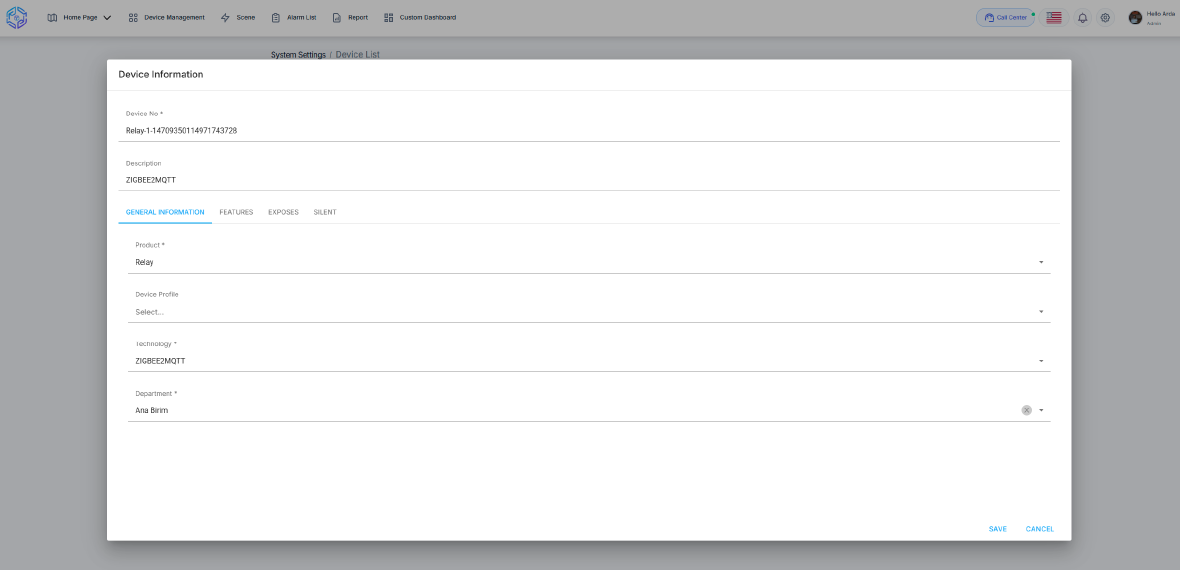
Task: Click the US flag language selector
Action: click(1054, 18)
